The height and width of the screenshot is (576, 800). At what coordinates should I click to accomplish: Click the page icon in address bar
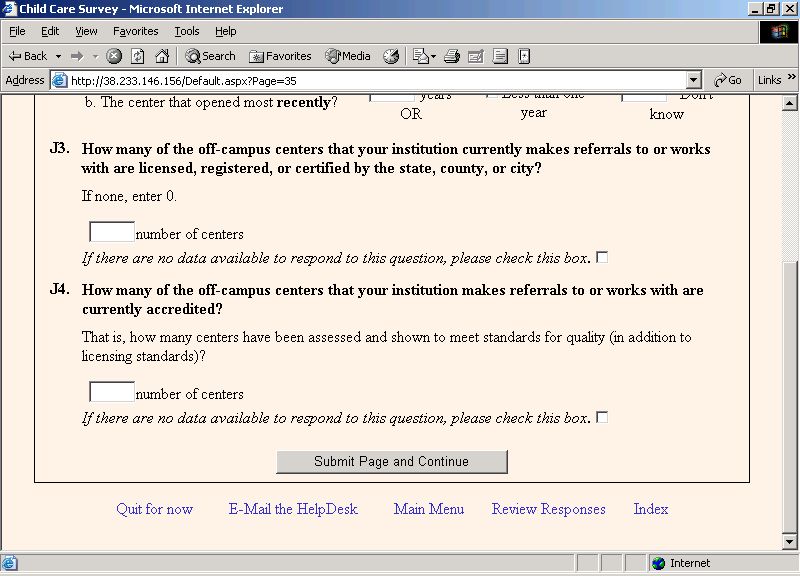click(60, 81)
